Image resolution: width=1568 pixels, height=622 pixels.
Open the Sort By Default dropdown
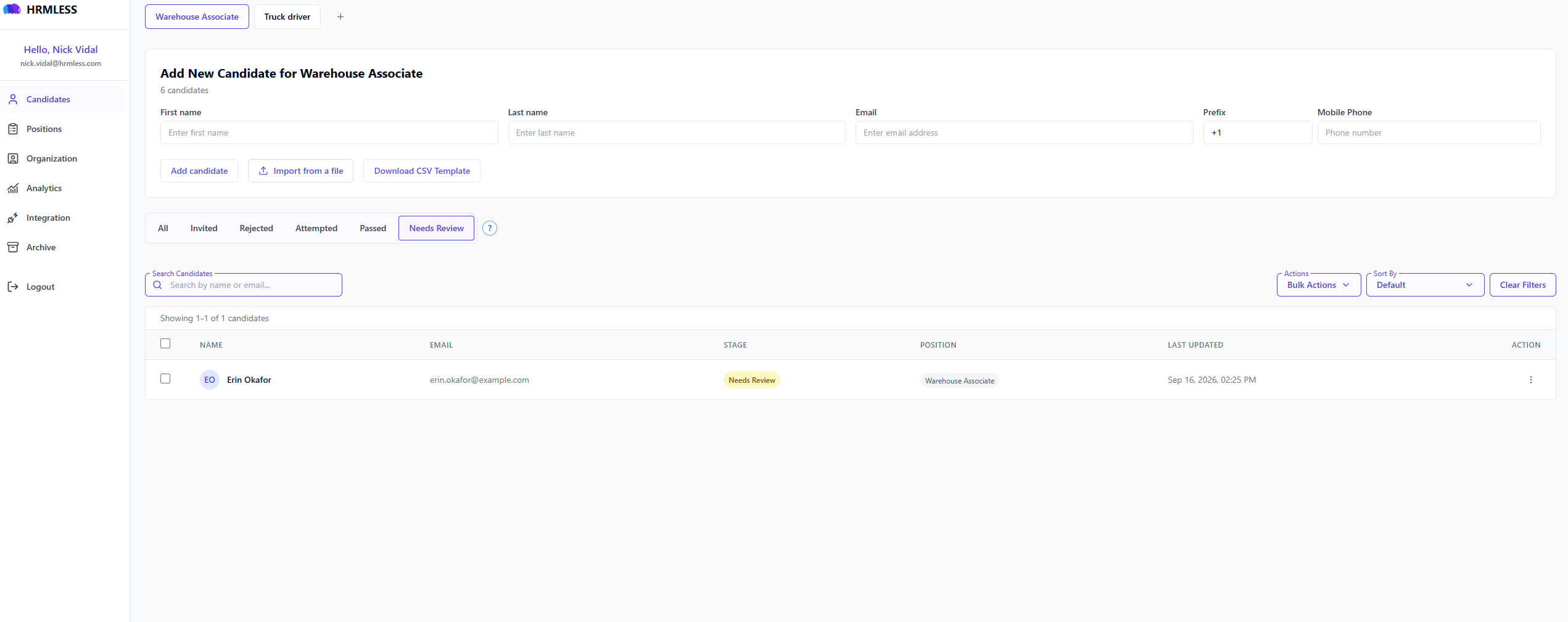pos(1425,285)
